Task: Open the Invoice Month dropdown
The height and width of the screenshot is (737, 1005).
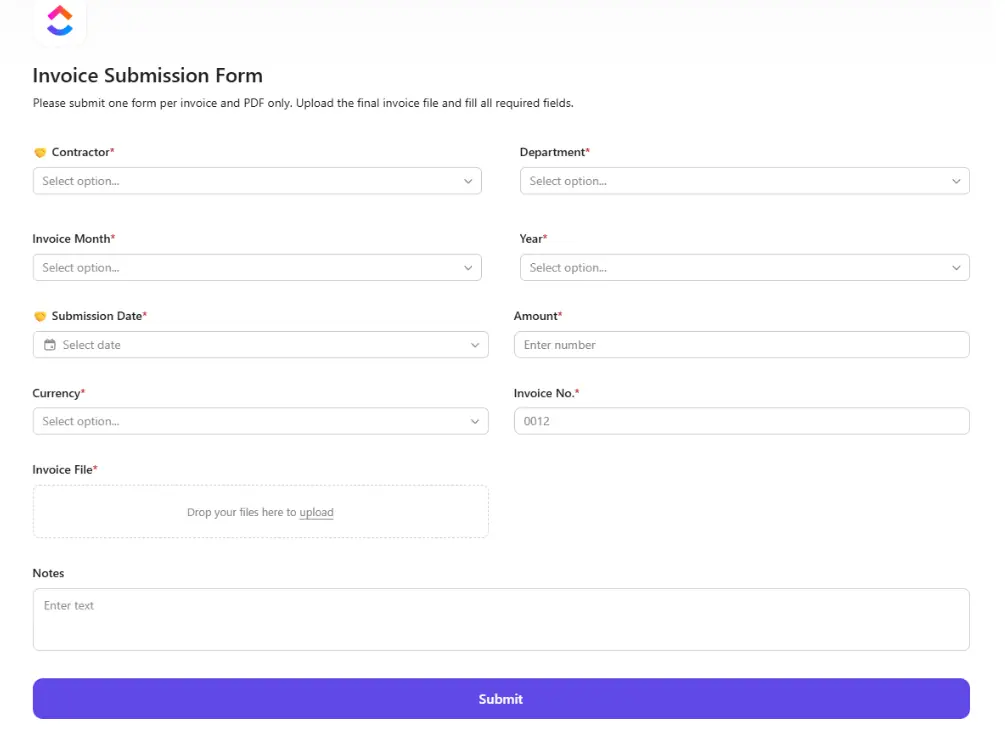Action: (257, 267)
